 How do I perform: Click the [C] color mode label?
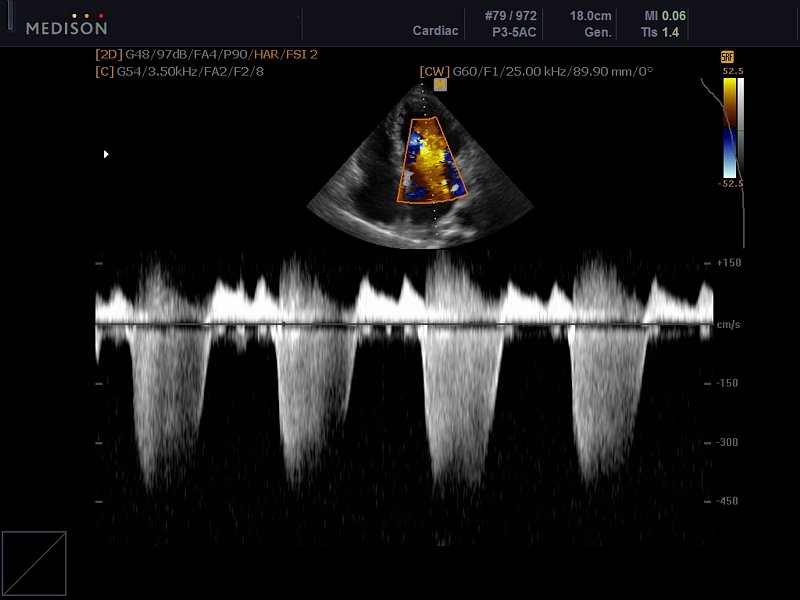point(104,72)
